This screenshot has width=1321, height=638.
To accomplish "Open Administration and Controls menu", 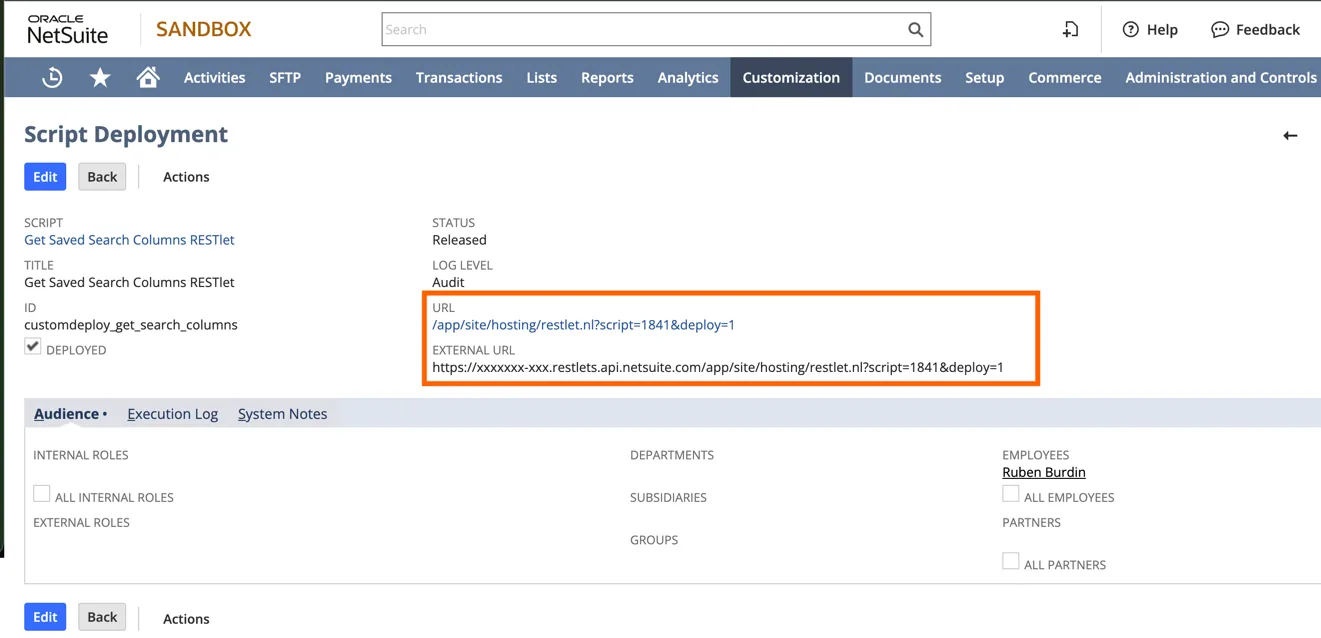I will (1220, 77).
